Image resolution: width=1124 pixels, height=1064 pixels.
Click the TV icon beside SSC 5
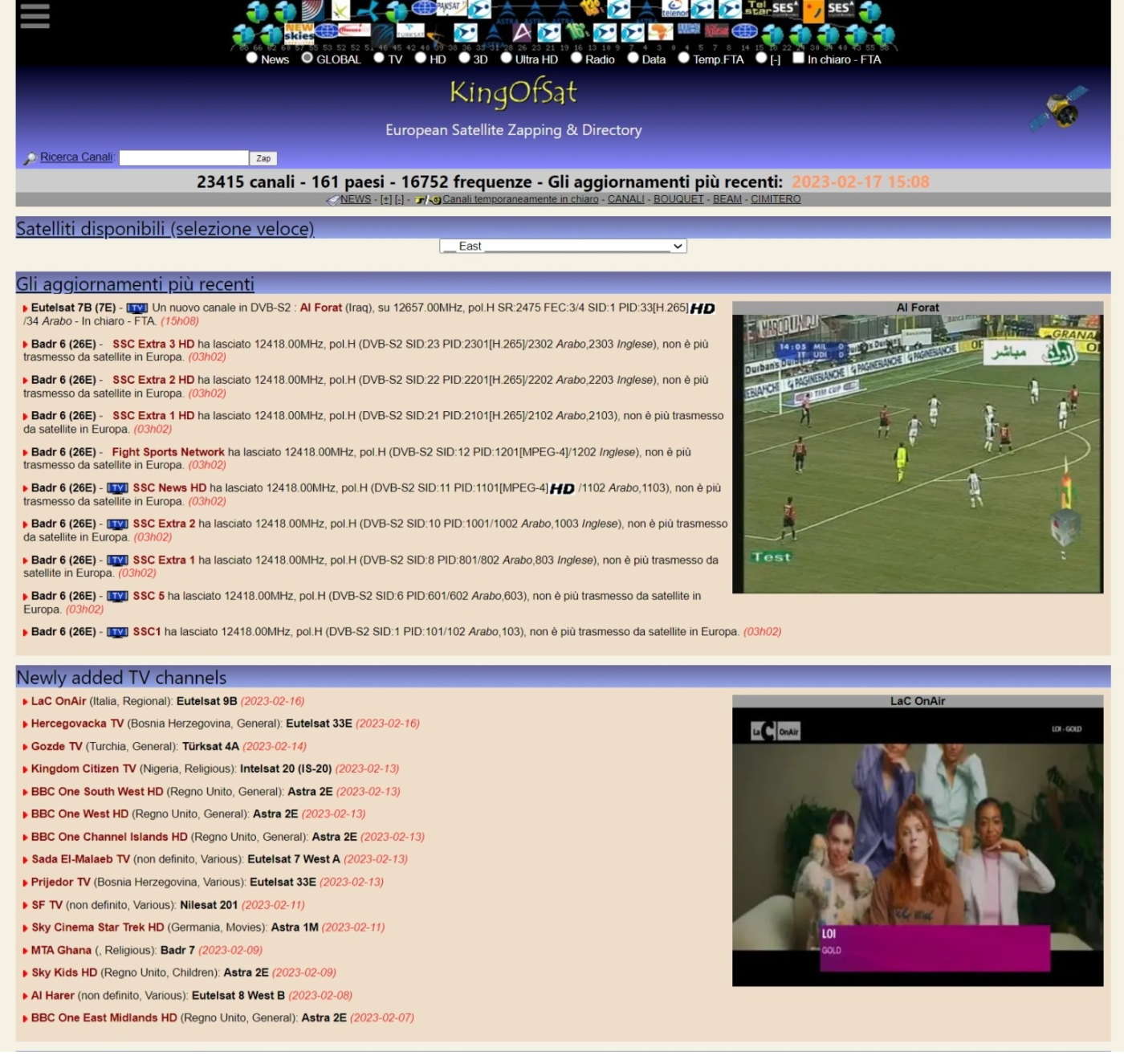point(118,597)
